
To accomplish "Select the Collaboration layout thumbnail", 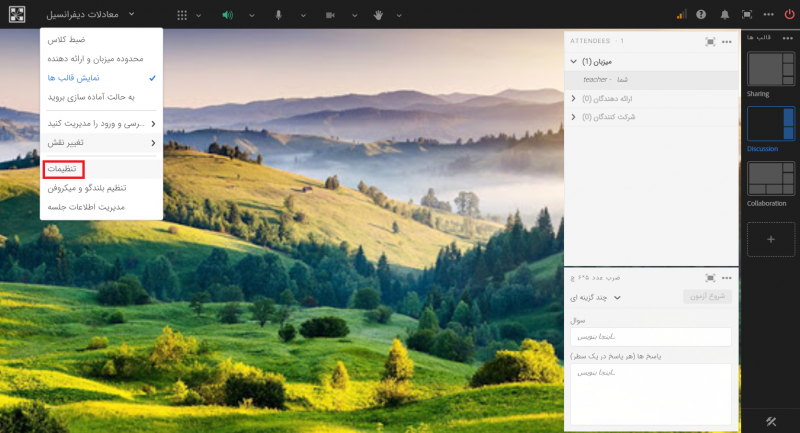I will [x=770, y=178].
